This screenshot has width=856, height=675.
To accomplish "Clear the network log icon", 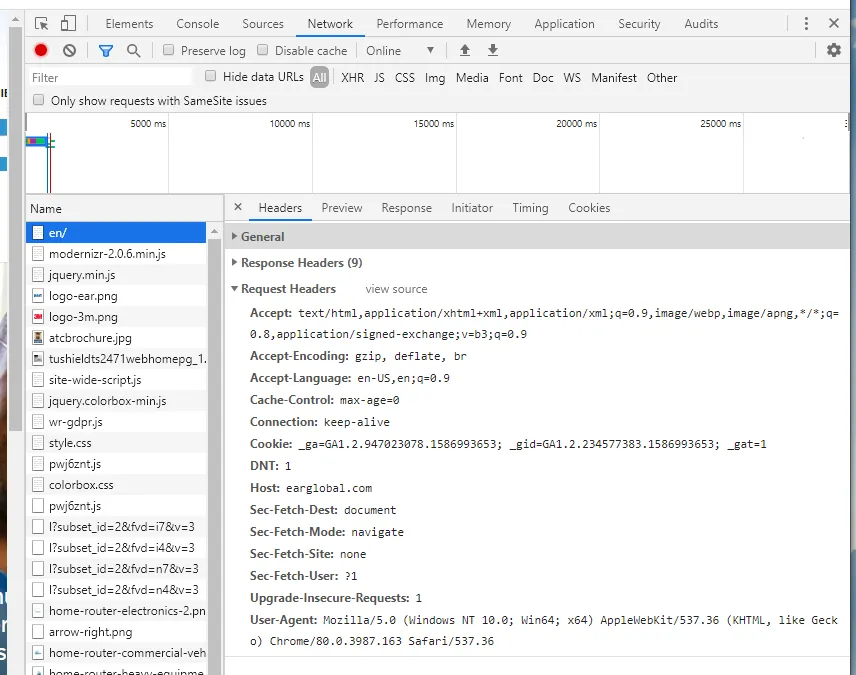I will pyautogui.click(x=69, y=51).
